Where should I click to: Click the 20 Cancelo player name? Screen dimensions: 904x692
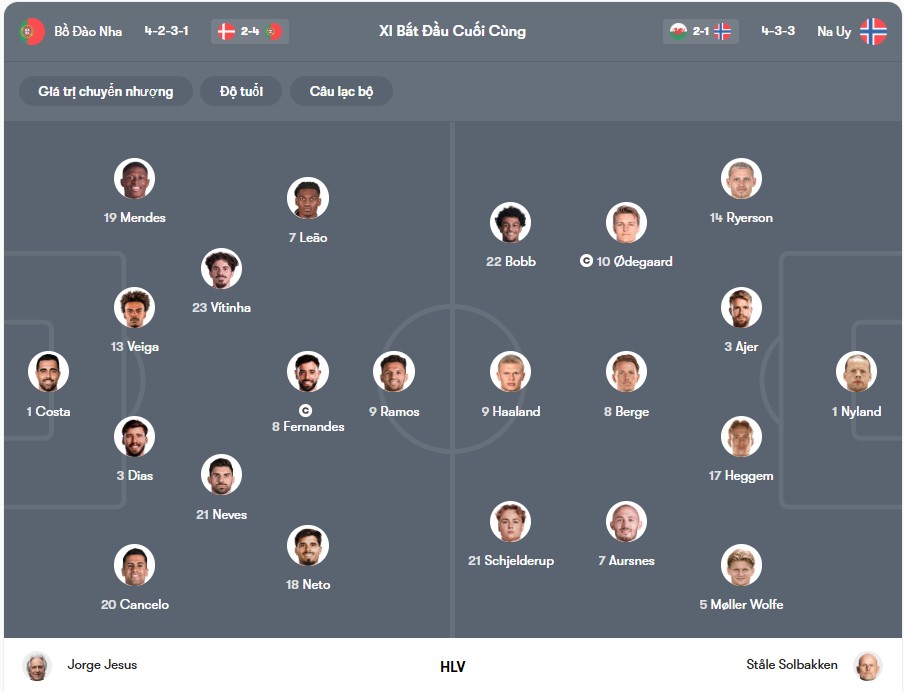[x=135, y=604]
